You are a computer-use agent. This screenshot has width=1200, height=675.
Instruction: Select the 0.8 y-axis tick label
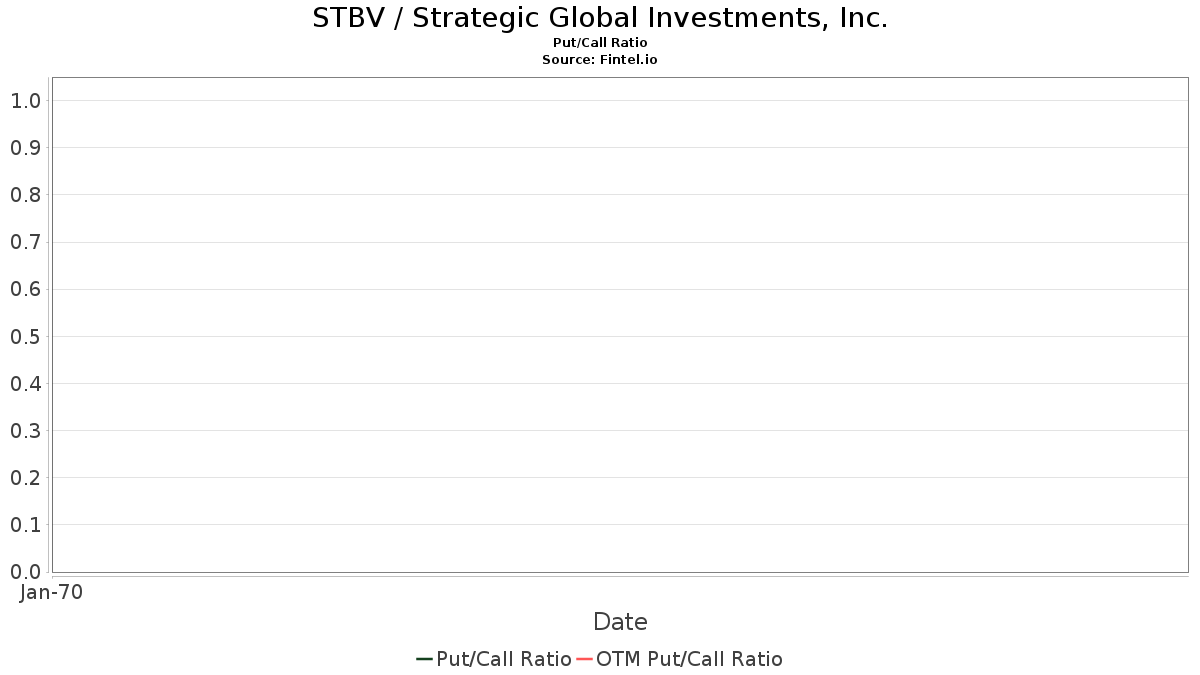click(25, 195)
